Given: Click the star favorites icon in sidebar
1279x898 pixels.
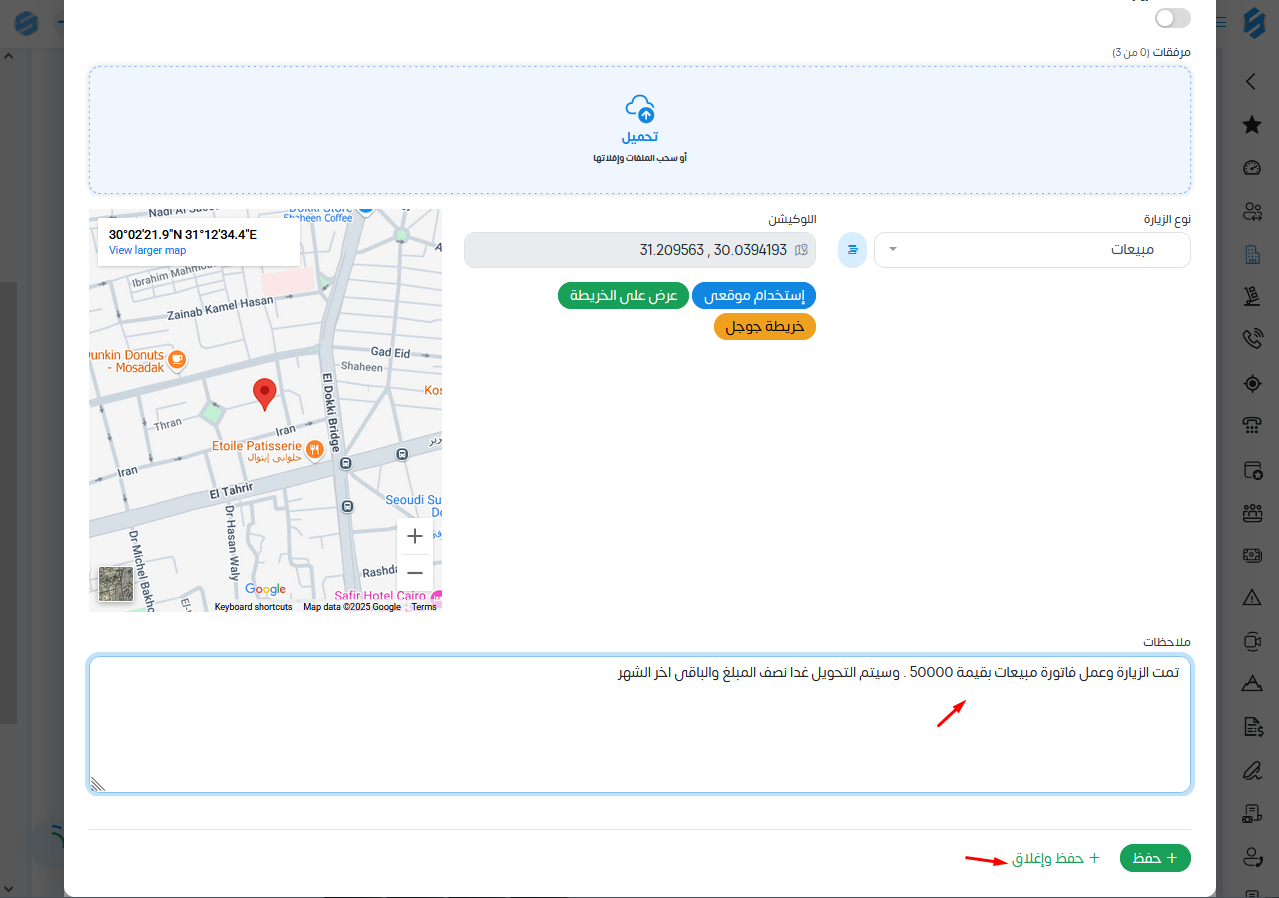Looking at the screenshot, I should [1251, 125].
